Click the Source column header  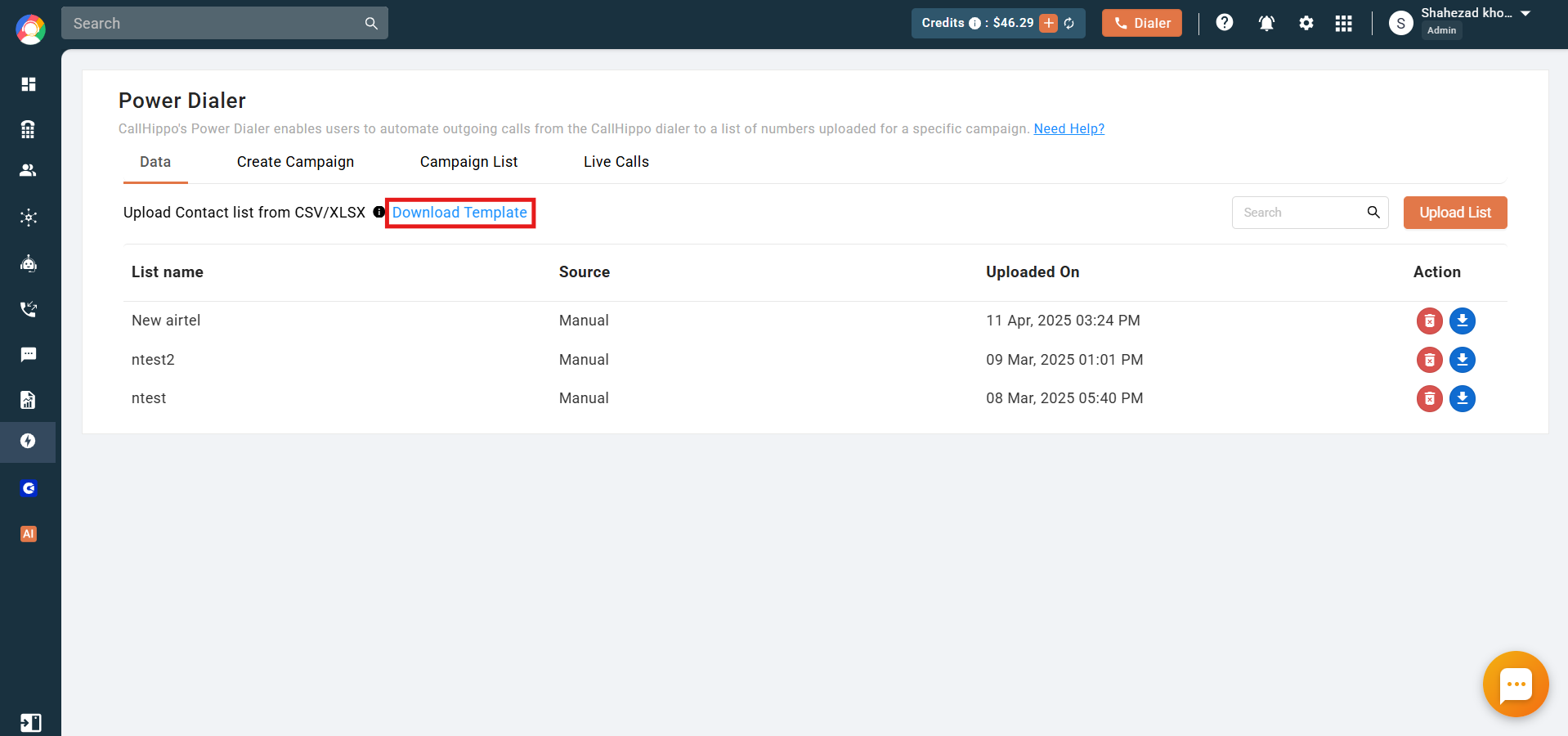click(x=585, y=272)
